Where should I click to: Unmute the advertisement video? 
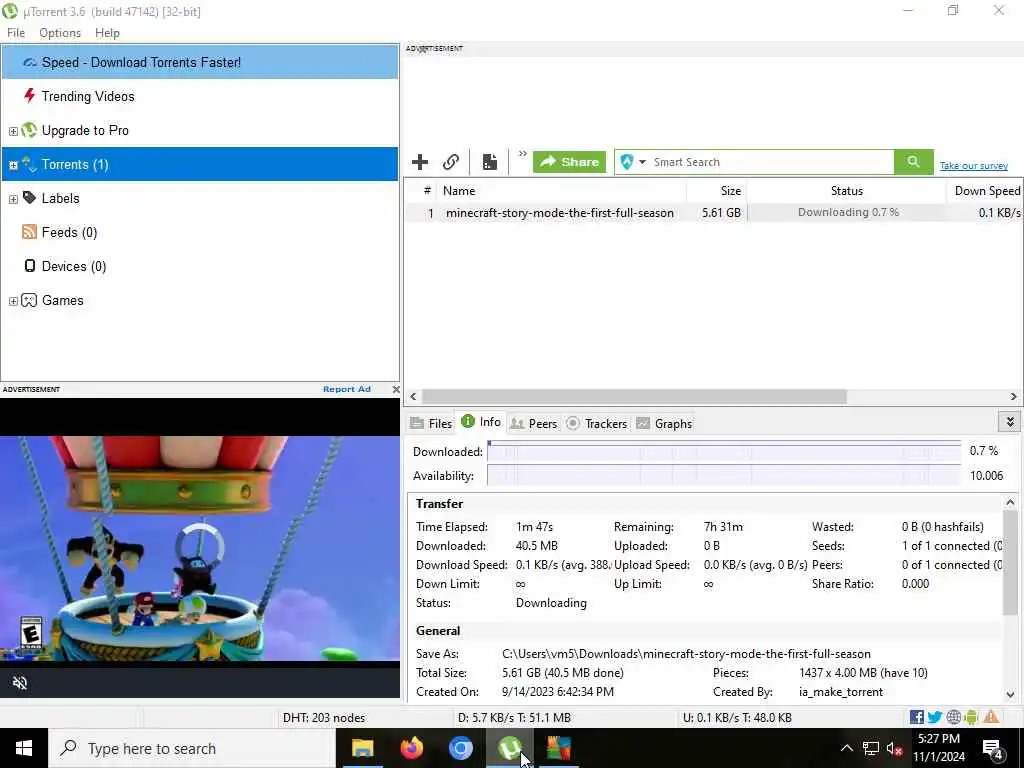tap(20, 683)
